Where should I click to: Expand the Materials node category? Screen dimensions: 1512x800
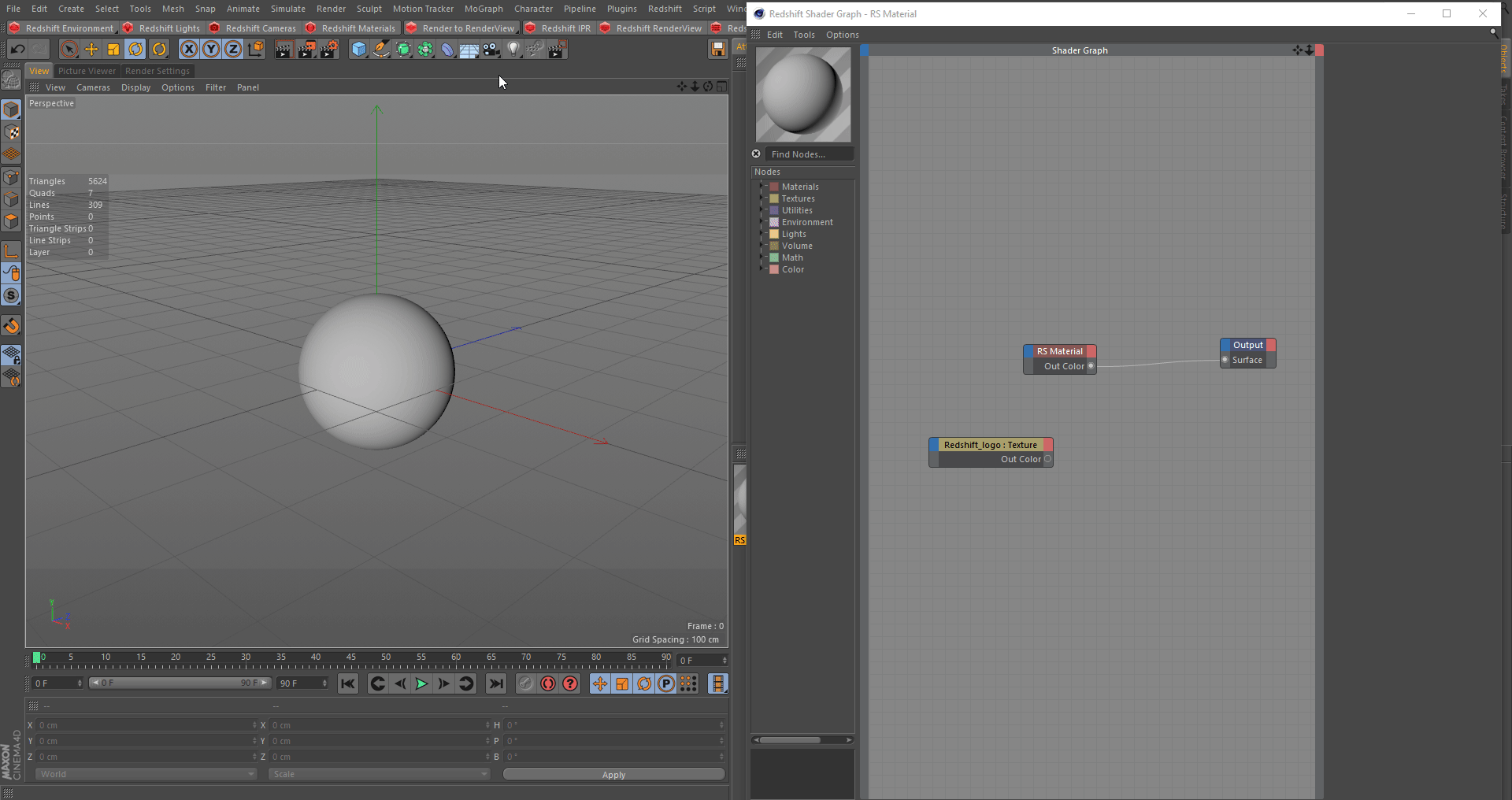(762, 187)
